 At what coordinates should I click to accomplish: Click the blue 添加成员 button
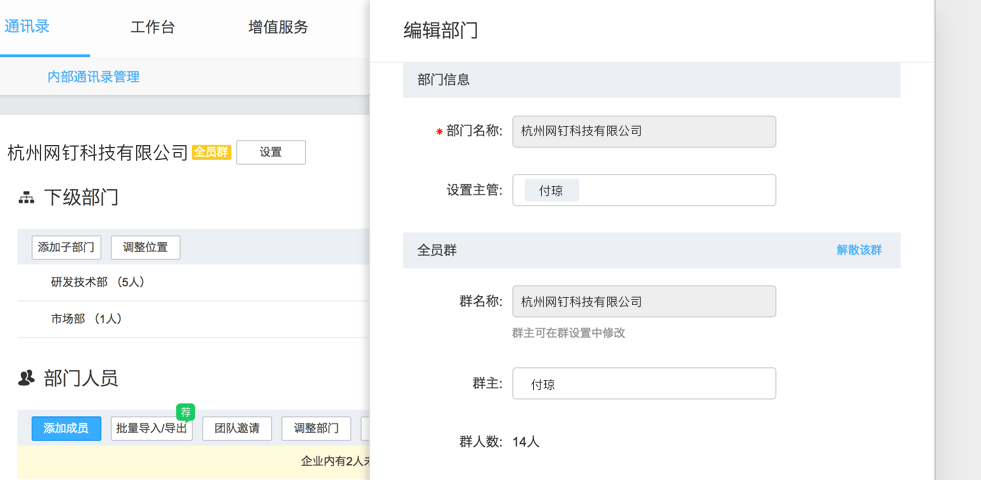click(66, 429)
